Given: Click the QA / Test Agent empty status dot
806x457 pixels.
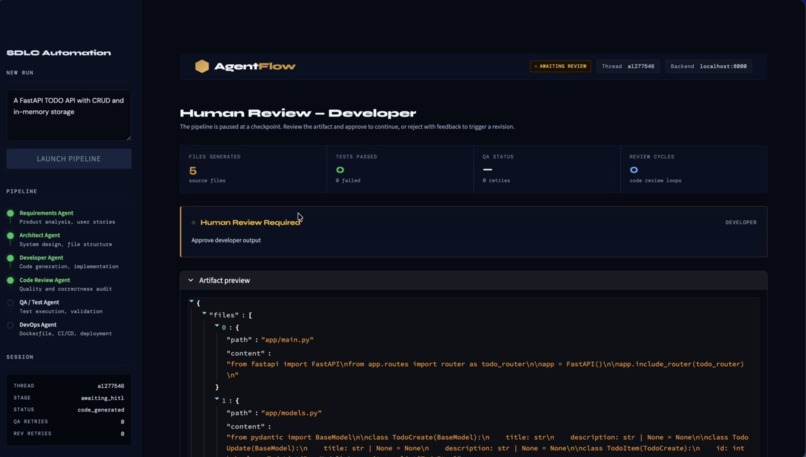Looking at the screenshot, I should (x=10, y=302).
